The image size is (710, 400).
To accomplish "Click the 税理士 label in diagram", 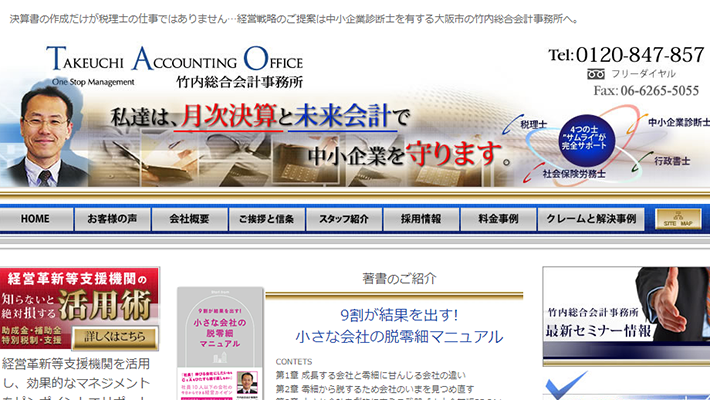I will click(x=533, y=124).
